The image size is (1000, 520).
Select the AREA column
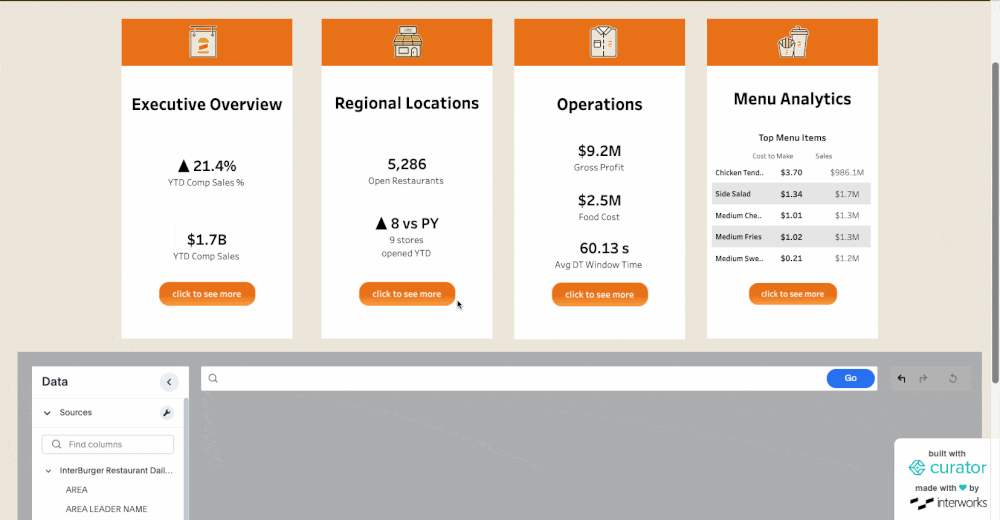[x=77, y=490]
